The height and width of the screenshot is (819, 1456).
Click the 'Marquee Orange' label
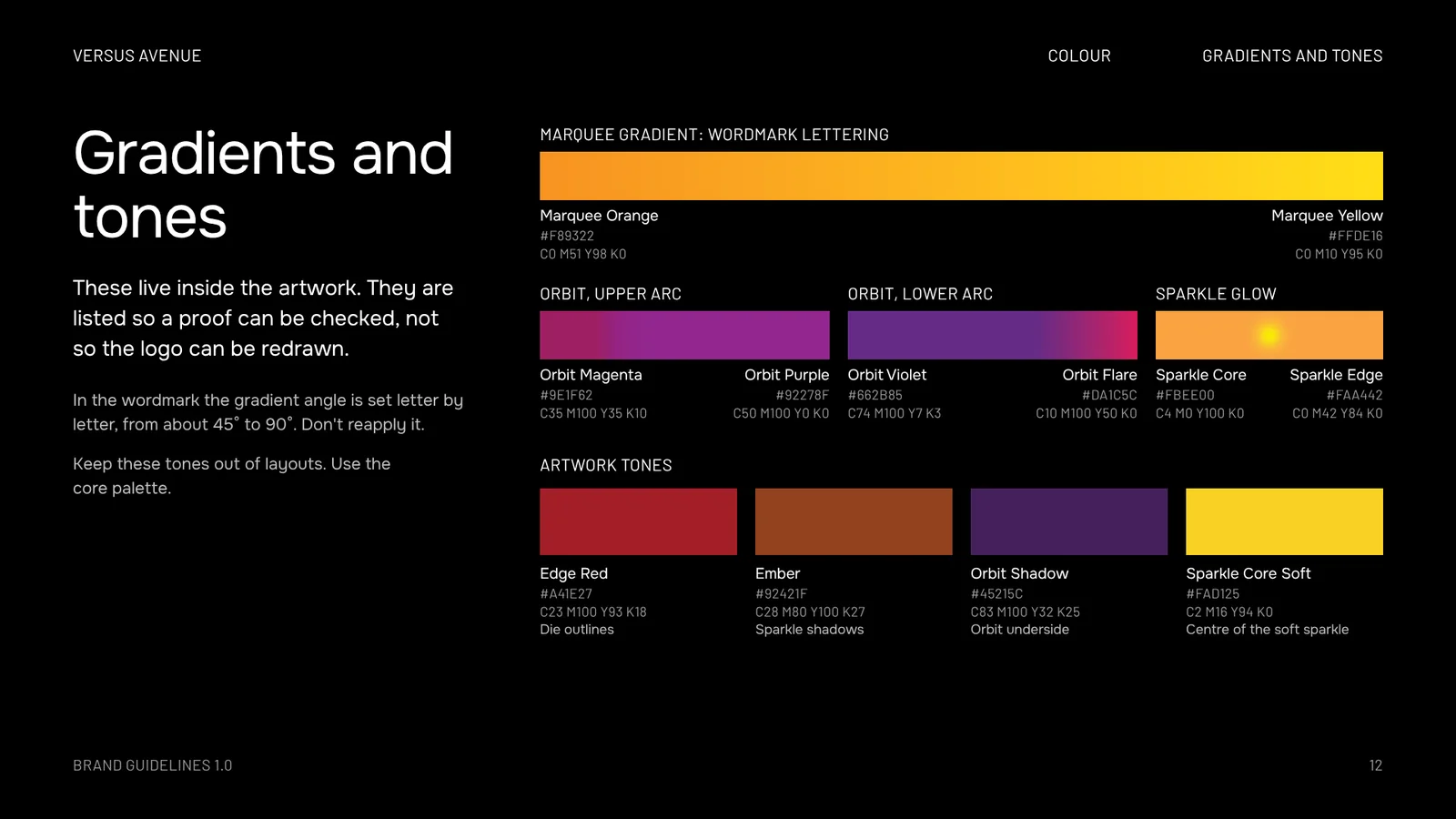(599, 216)
